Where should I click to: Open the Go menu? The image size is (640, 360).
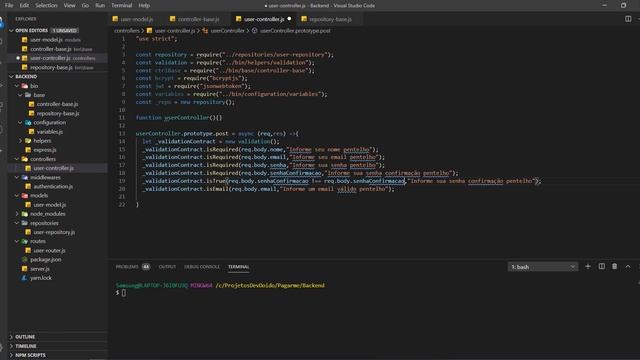(x=85, y=5)
